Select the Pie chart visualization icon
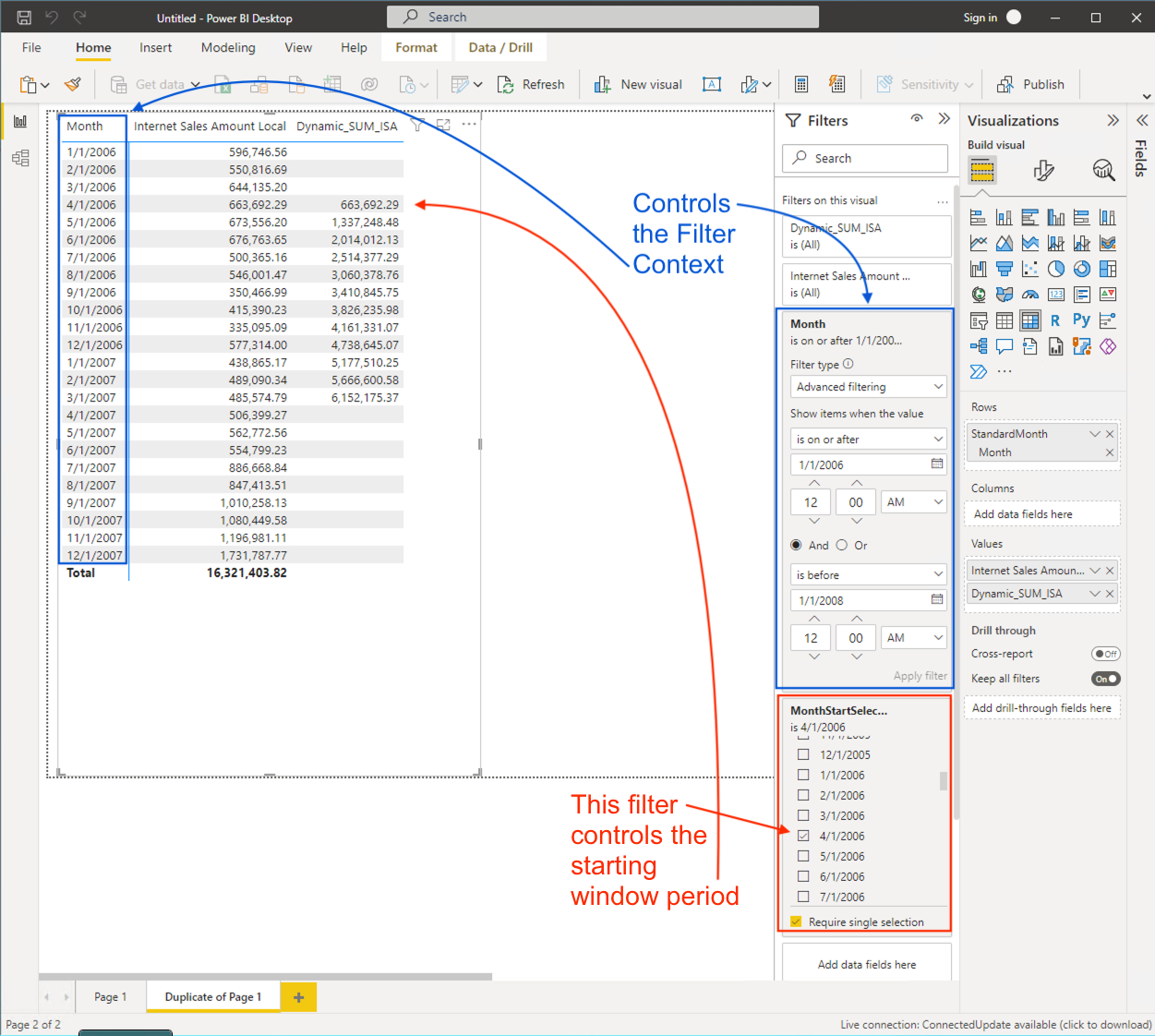This screenshot has height=1036, width=1155. tap(1056, 269)
